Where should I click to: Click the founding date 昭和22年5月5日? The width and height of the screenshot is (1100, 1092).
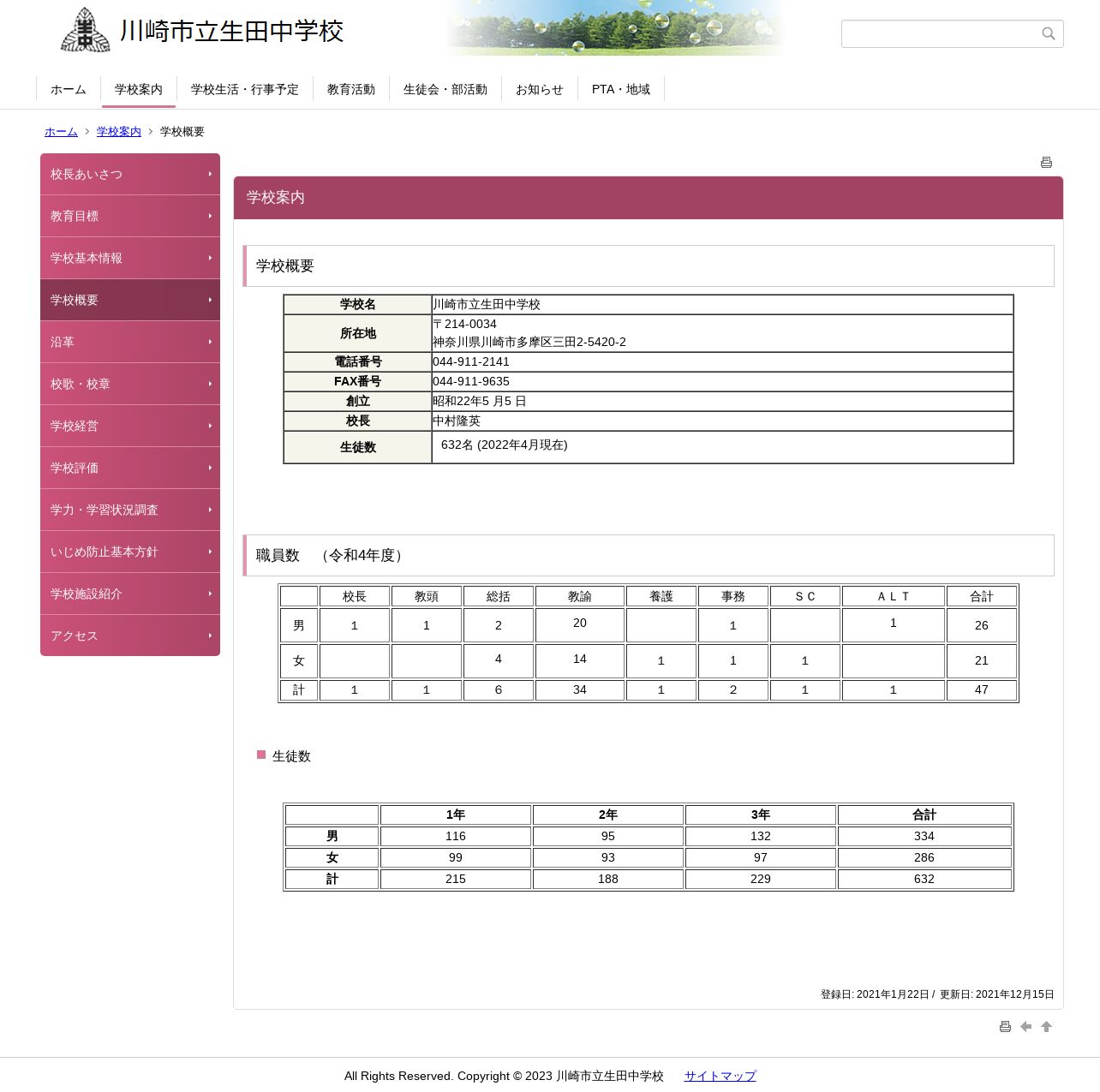(480, 401)
